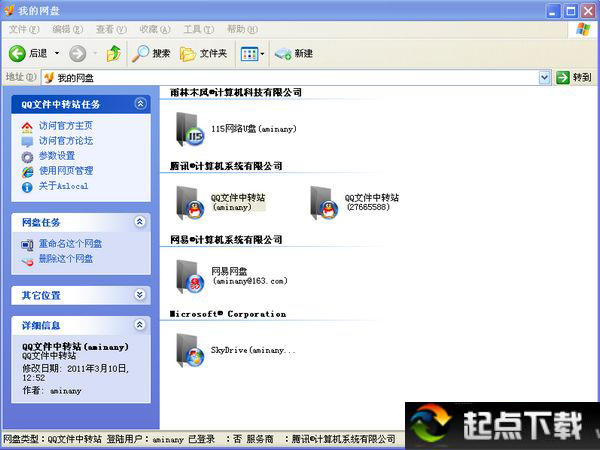
Task: Open the 收藏(A) menu
Action: click(155, 29)
